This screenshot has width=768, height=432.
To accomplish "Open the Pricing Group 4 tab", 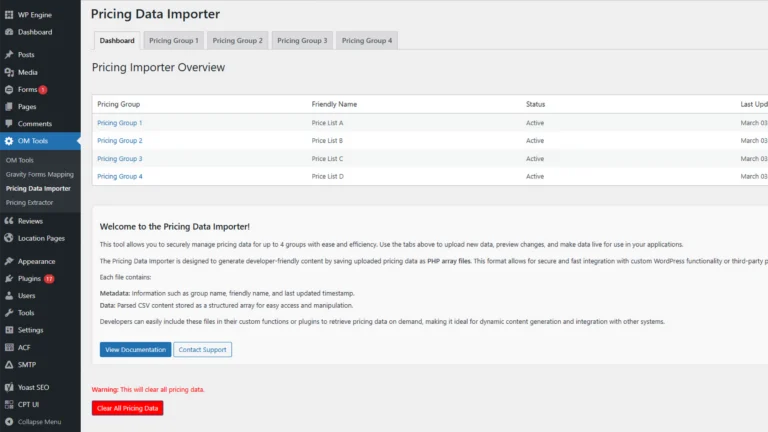I will [x=367, y=41].
